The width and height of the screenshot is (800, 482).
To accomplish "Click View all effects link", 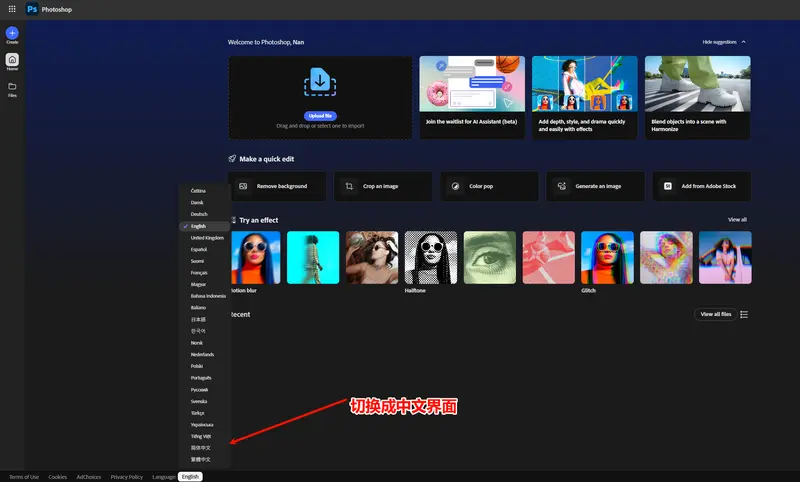I will click(x=737, y=219).
